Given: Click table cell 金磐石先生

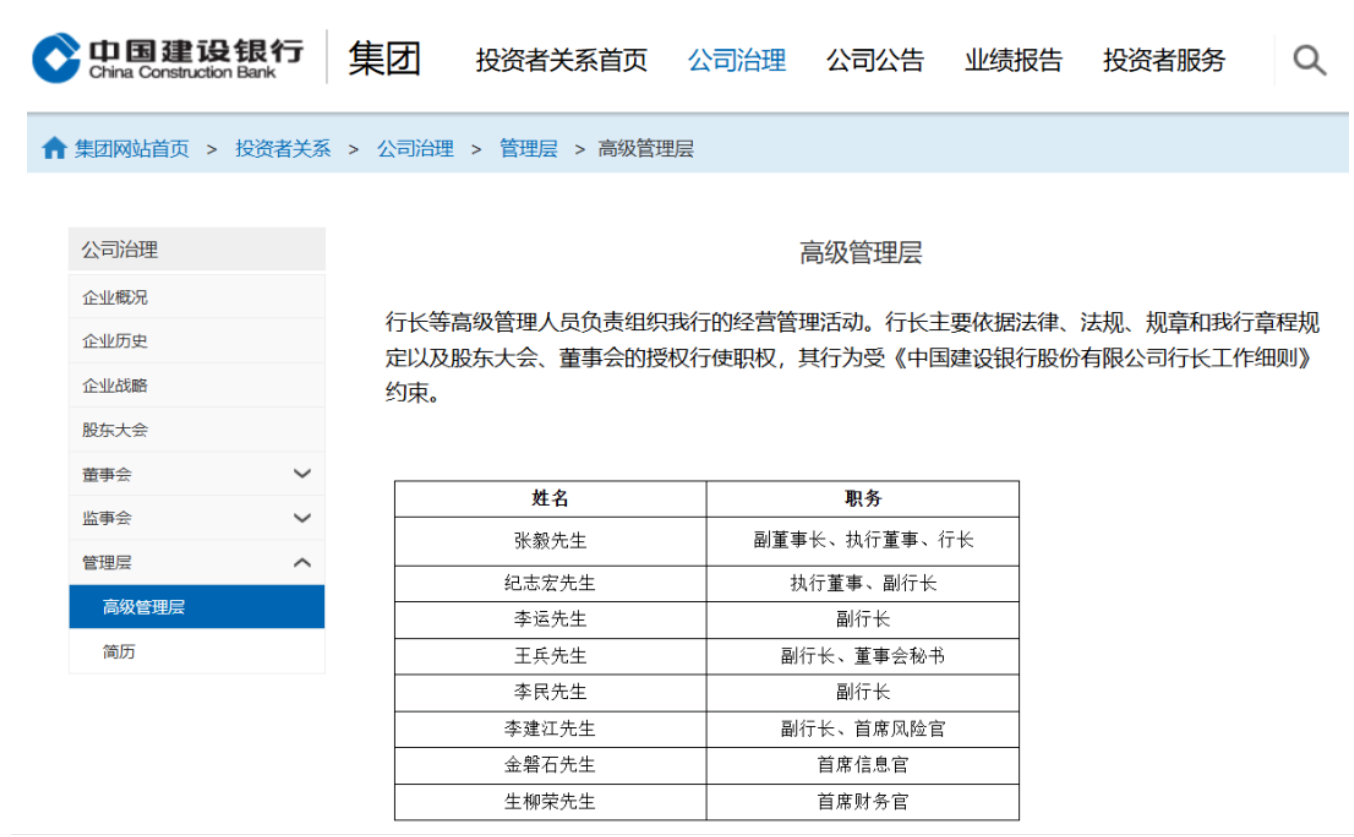Looking at the screenshot, I should 550,766.
